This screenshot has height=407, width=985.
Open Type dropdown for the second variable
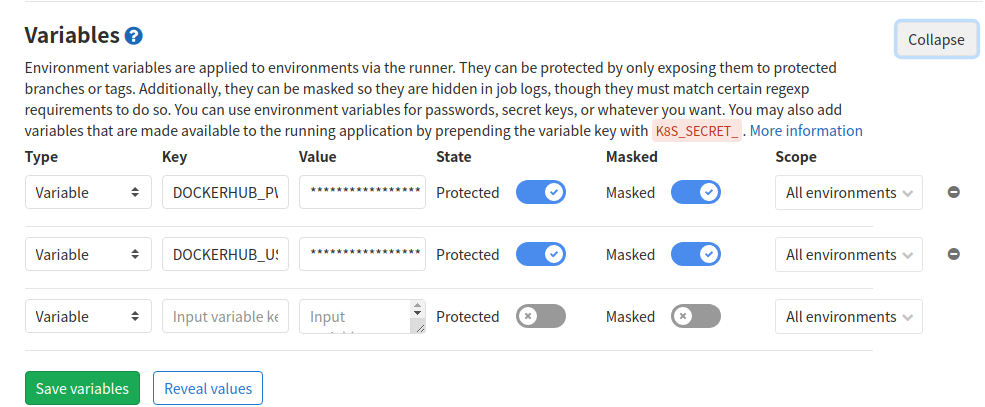tap(88, 254)
